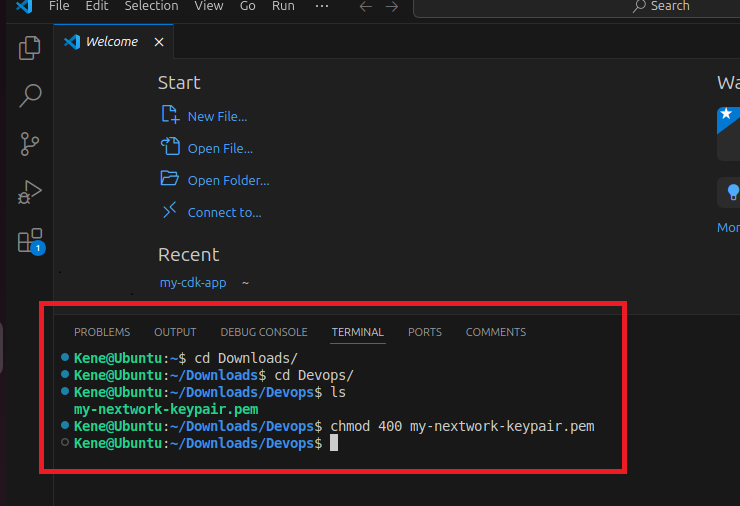Click the Search command center field
The height and width of the screenshot is (506, 740).
577,7
